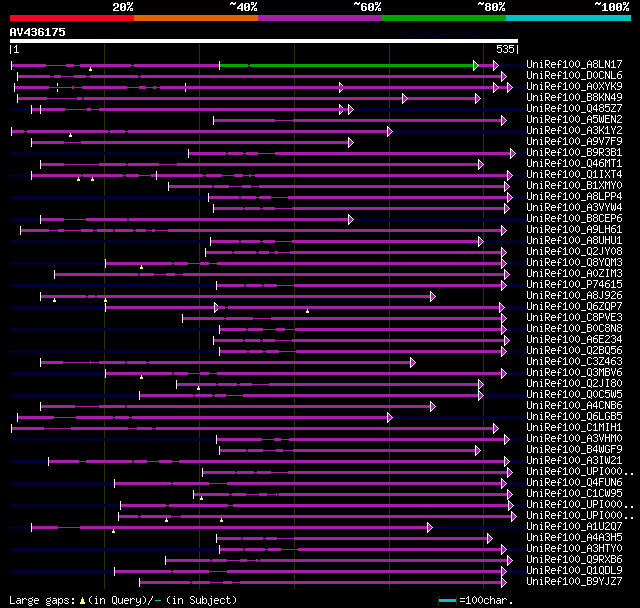Image resolution: width=640 pixels, height=608 pixels.
Task: Click the UniRef100_A3IW21 label
Action: (x=574, y=461)
